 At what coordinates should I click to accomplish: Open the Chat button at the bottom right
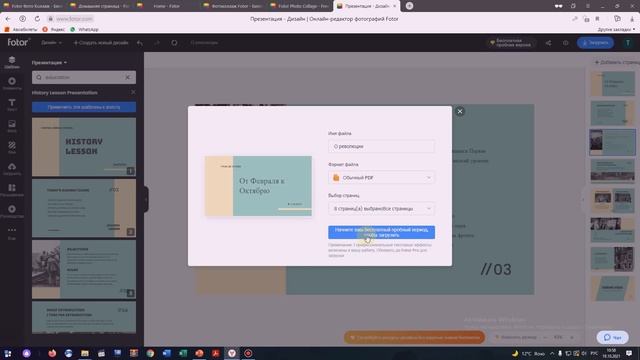coord(613,337)
